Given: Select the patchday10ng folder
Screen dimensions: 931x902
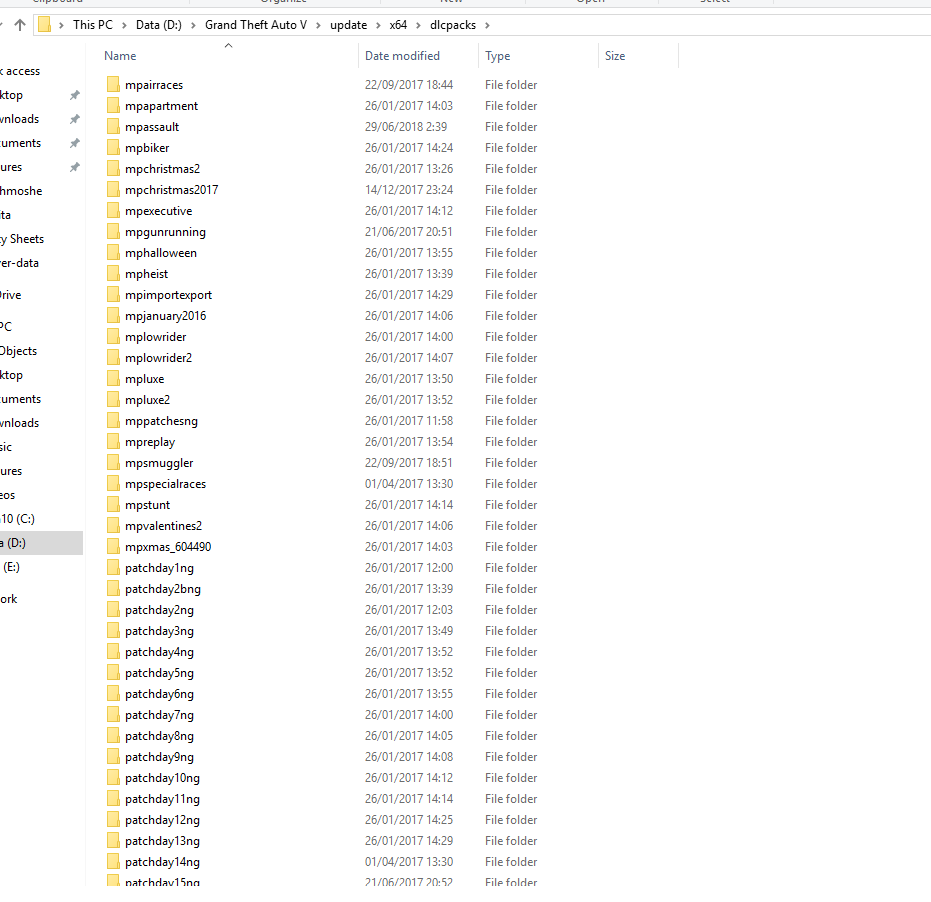Looking at the screenshot, I should [162, 778].
